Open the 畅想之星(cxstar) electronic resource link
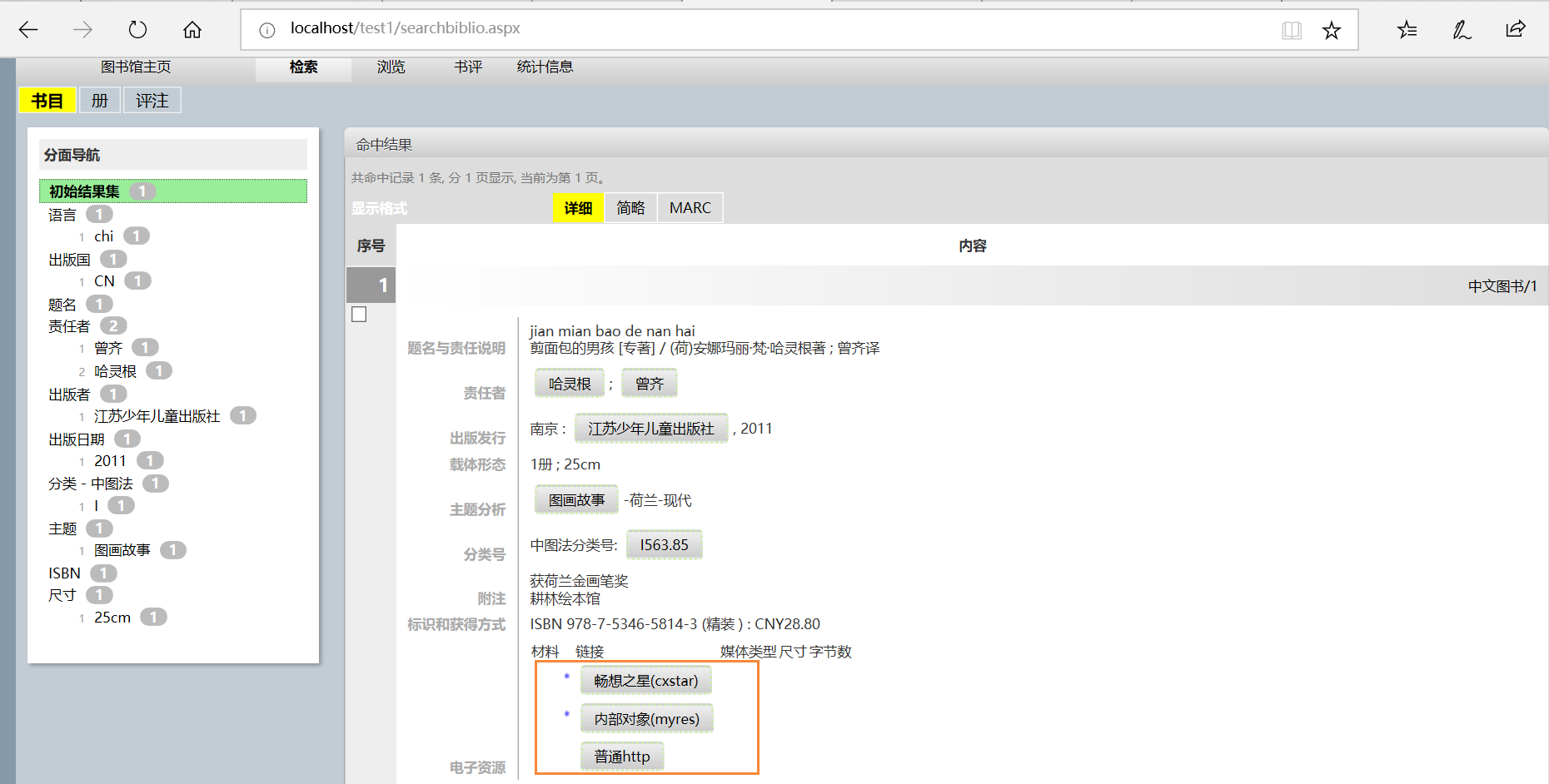Image resolution: width=1549 pixels, height=784 pixels. (x=645, y=680)
